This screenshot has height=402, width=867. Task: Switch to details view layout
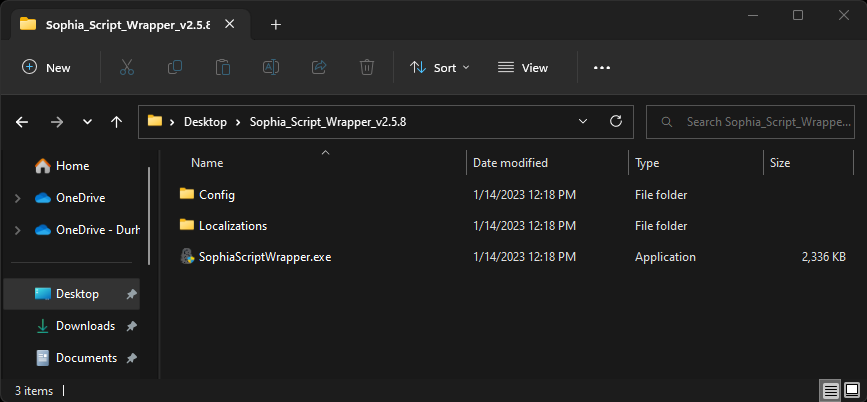pos(831,391)
